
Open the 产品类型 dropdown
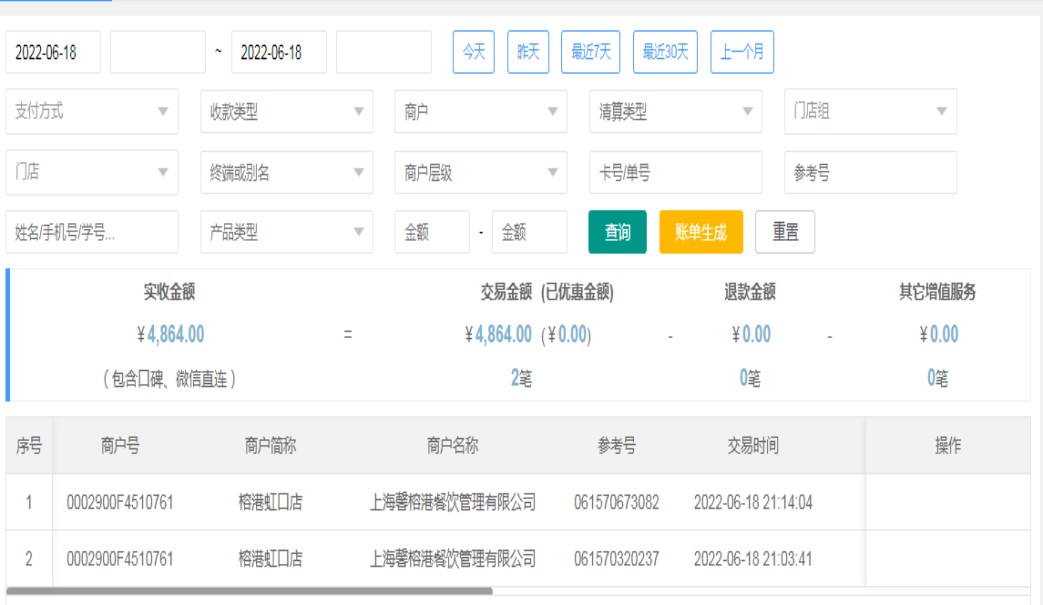[x=286, y=232]
